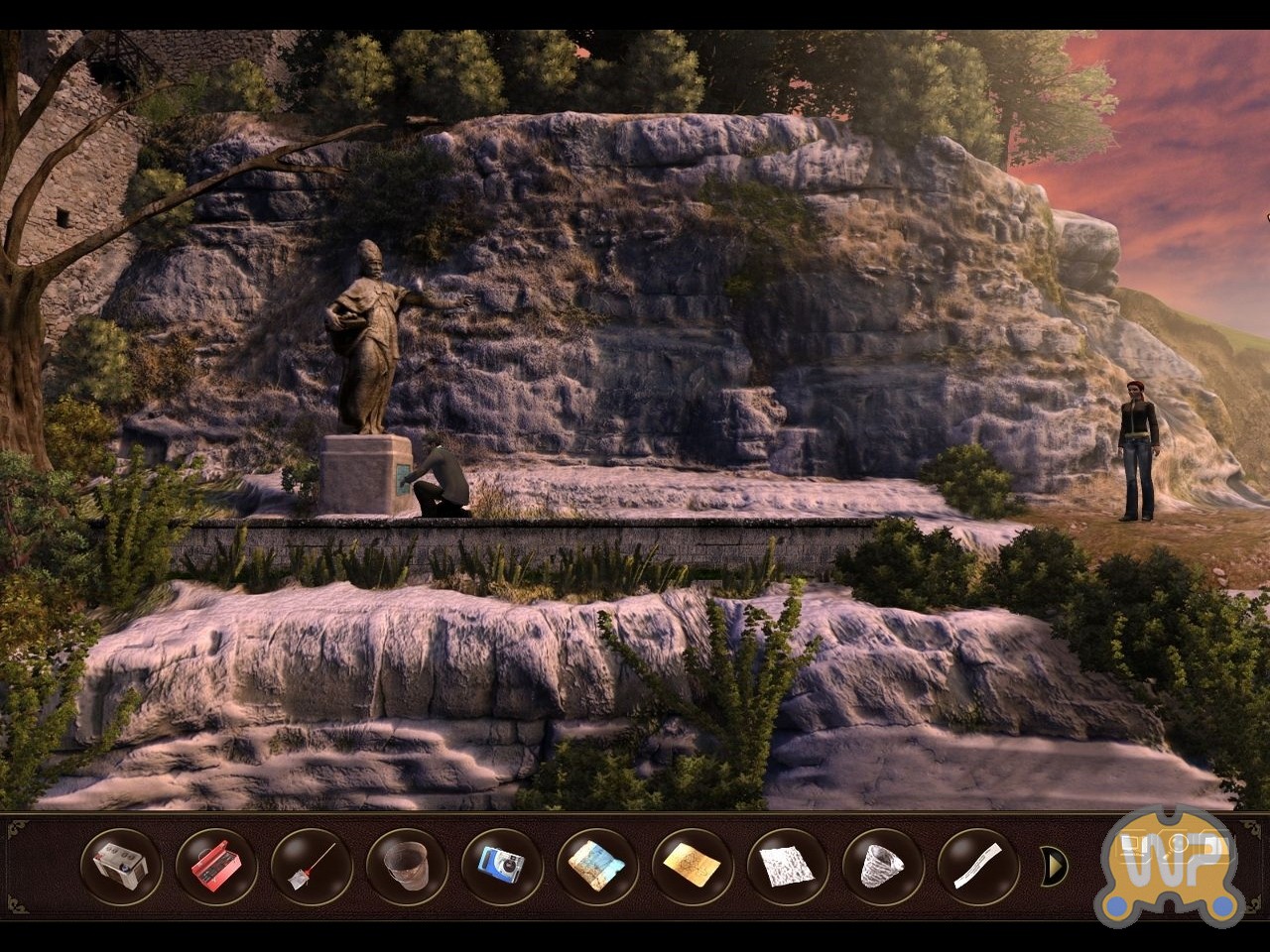Pick the red toolbox from inventory

click(x=215, y=866)
